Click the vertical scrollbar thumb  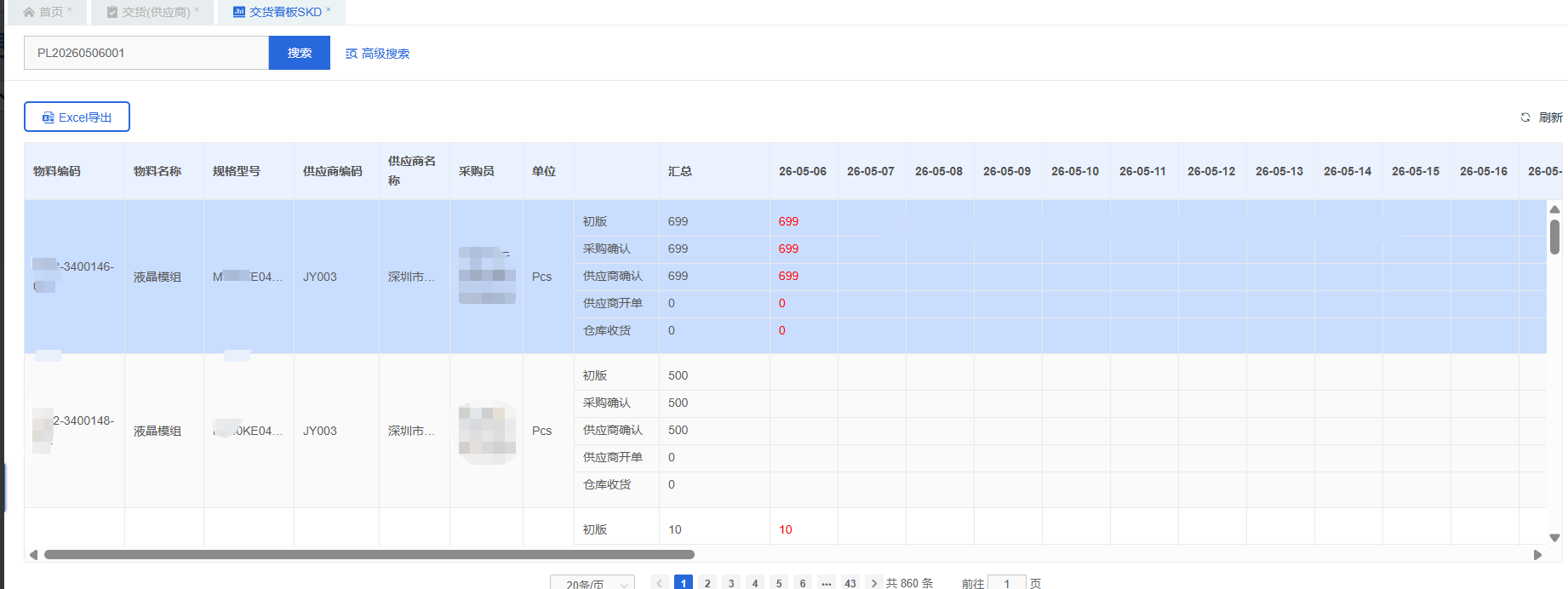1554,237
